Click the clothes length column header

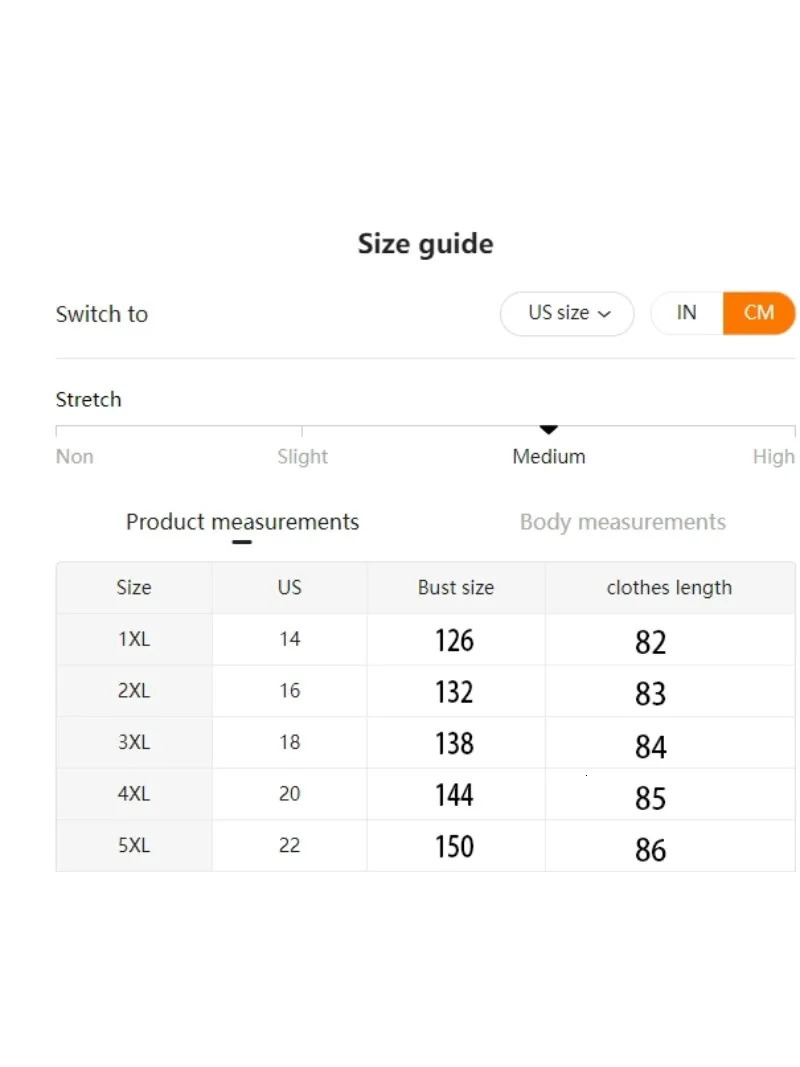(x=669, y=588)
